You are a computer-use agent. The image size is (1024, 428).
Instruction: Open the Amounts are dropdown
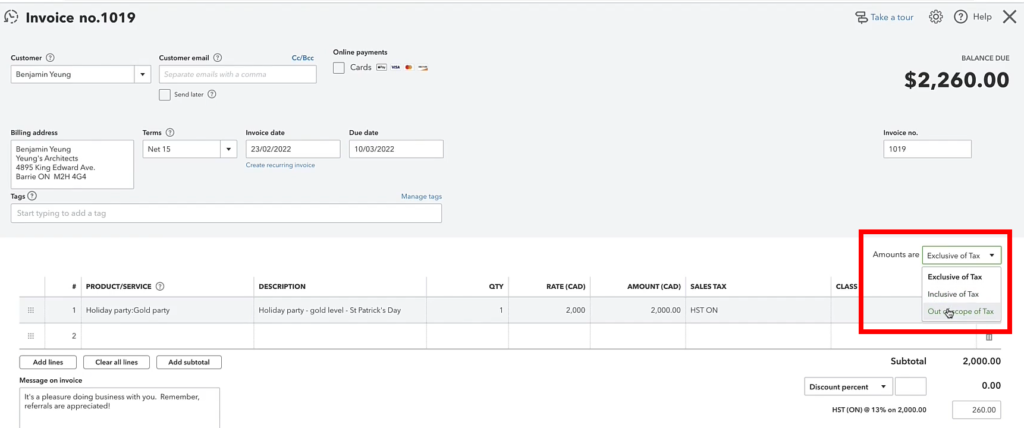[x=961, y=255]
